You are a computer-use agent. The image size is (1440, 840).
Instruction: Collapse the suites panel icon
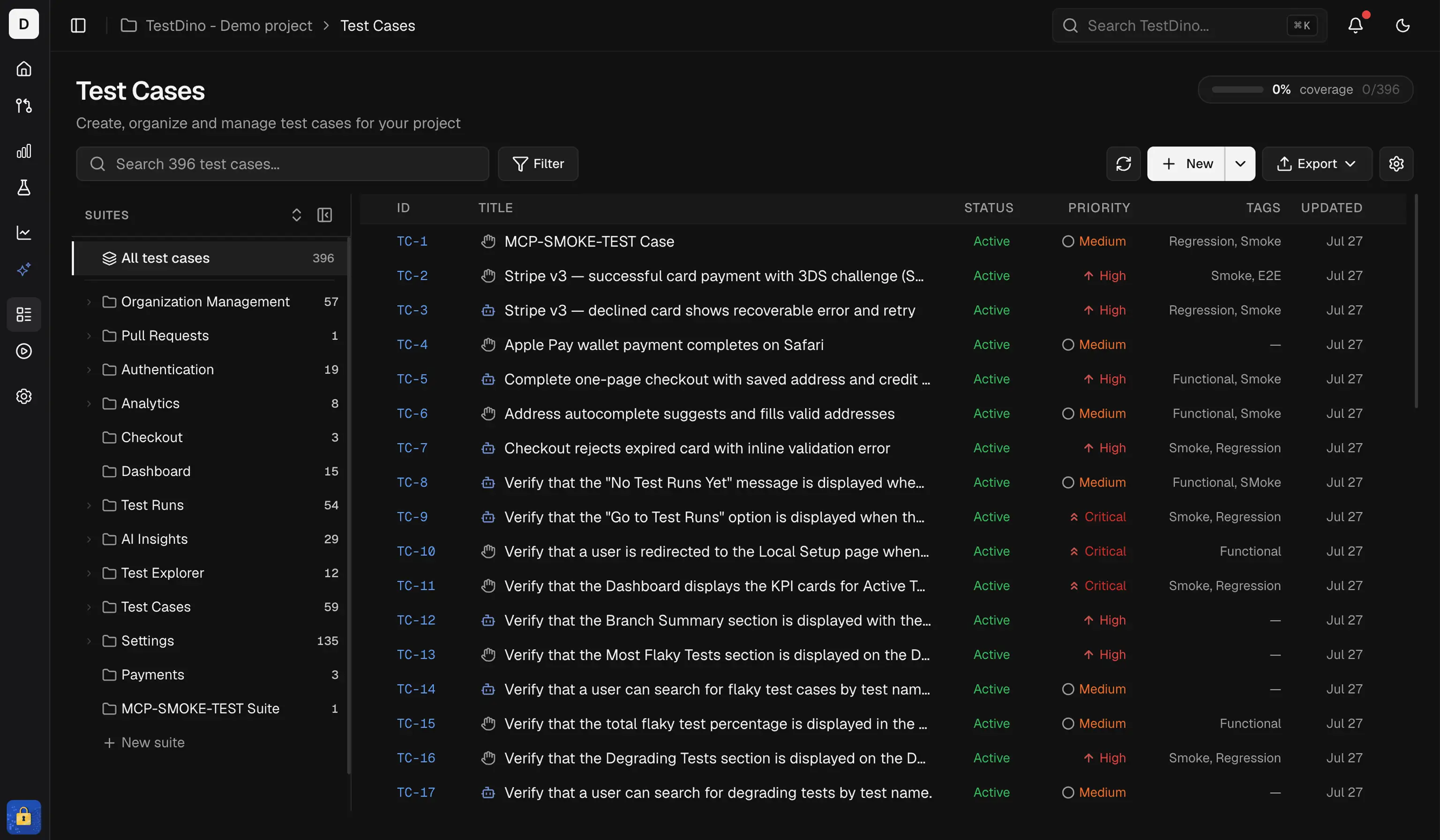324,215
